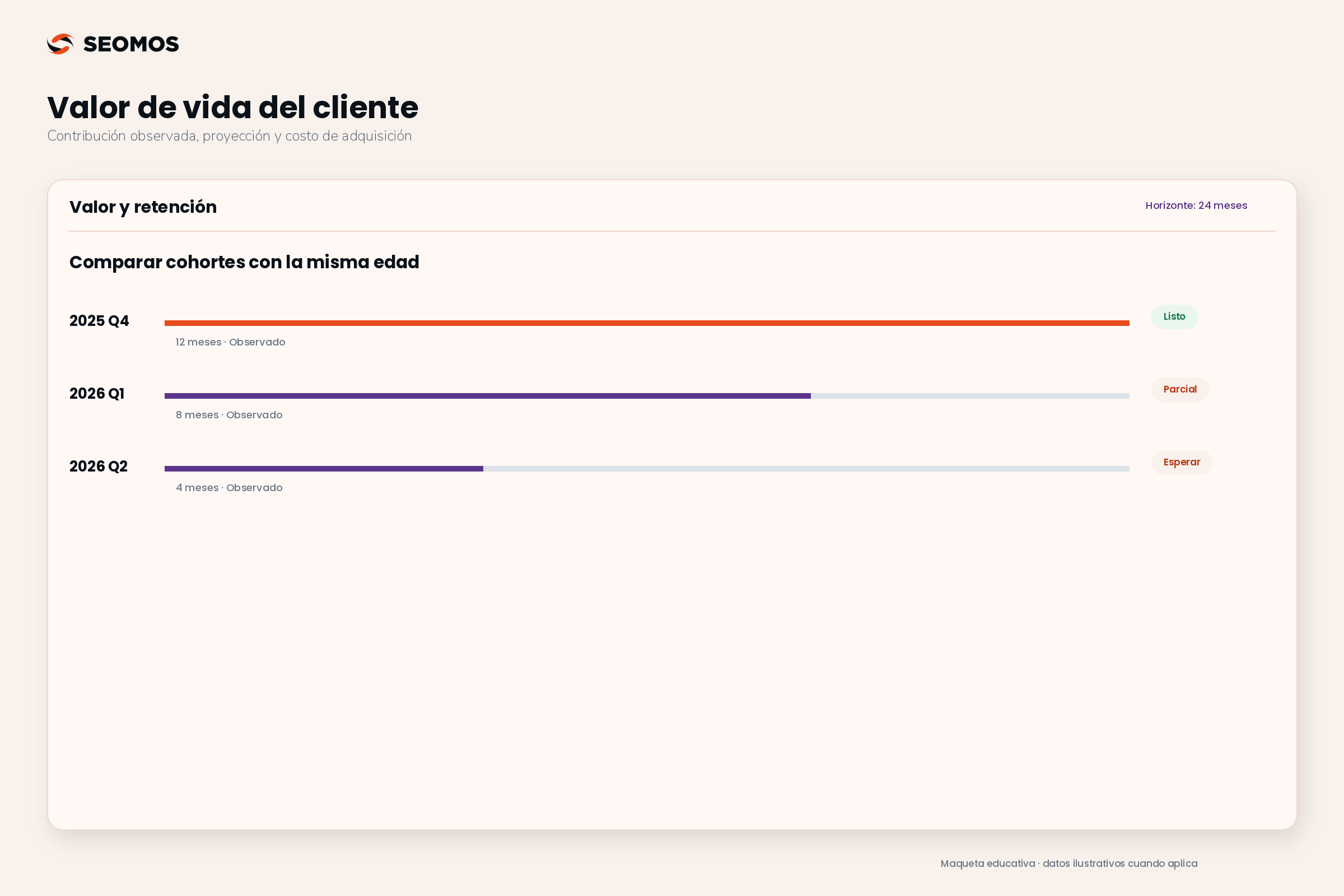Viewport: 1344px width, 896px height.
Task: Select the 2025 Q4 cohort label
Action: point(99,321)
